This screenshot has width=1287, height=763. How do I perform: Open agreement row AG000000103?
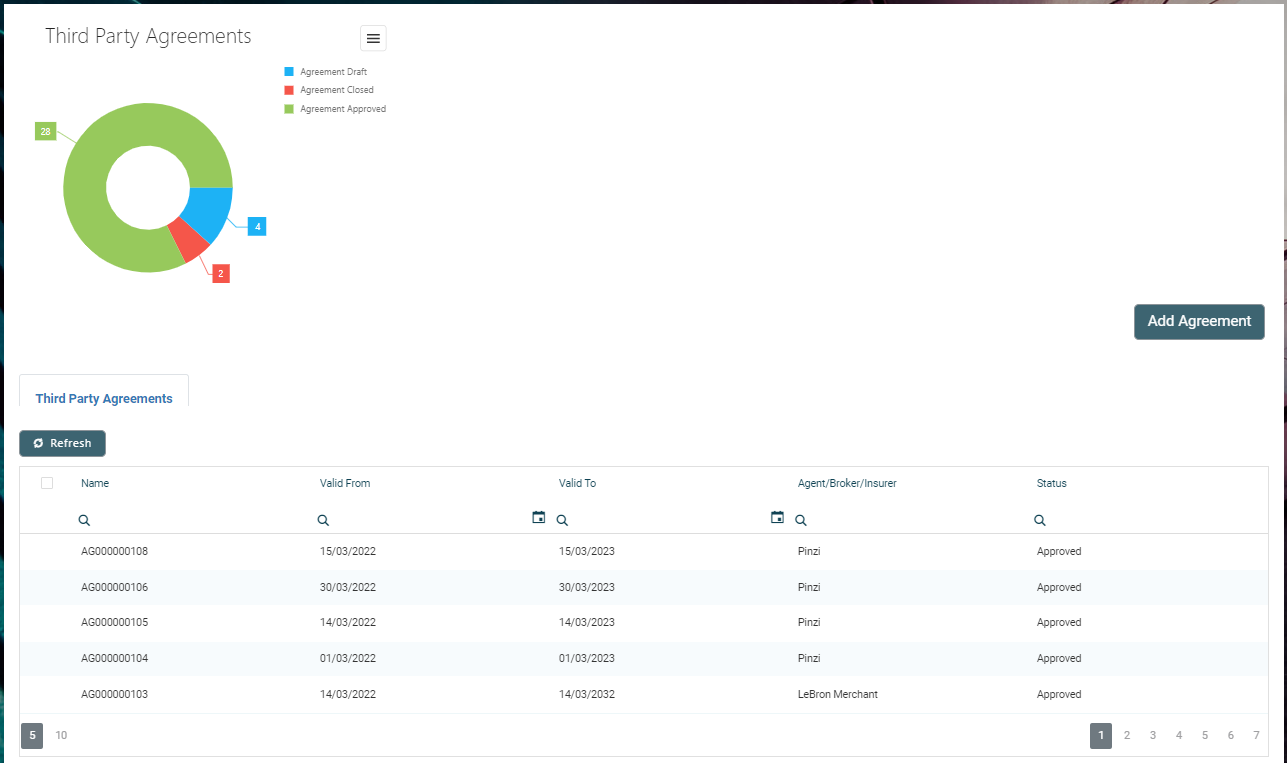coord(114,694)
